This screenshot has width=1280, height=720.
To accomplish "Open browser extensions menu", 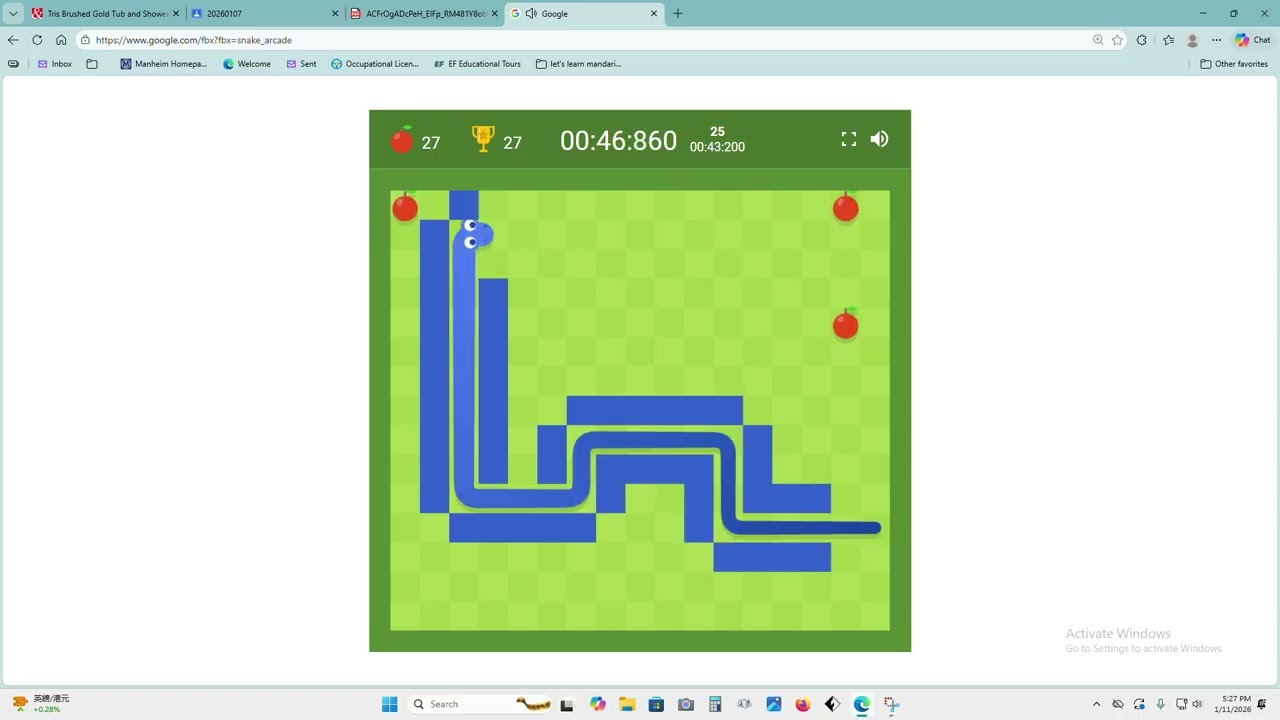I will 1142,40.
